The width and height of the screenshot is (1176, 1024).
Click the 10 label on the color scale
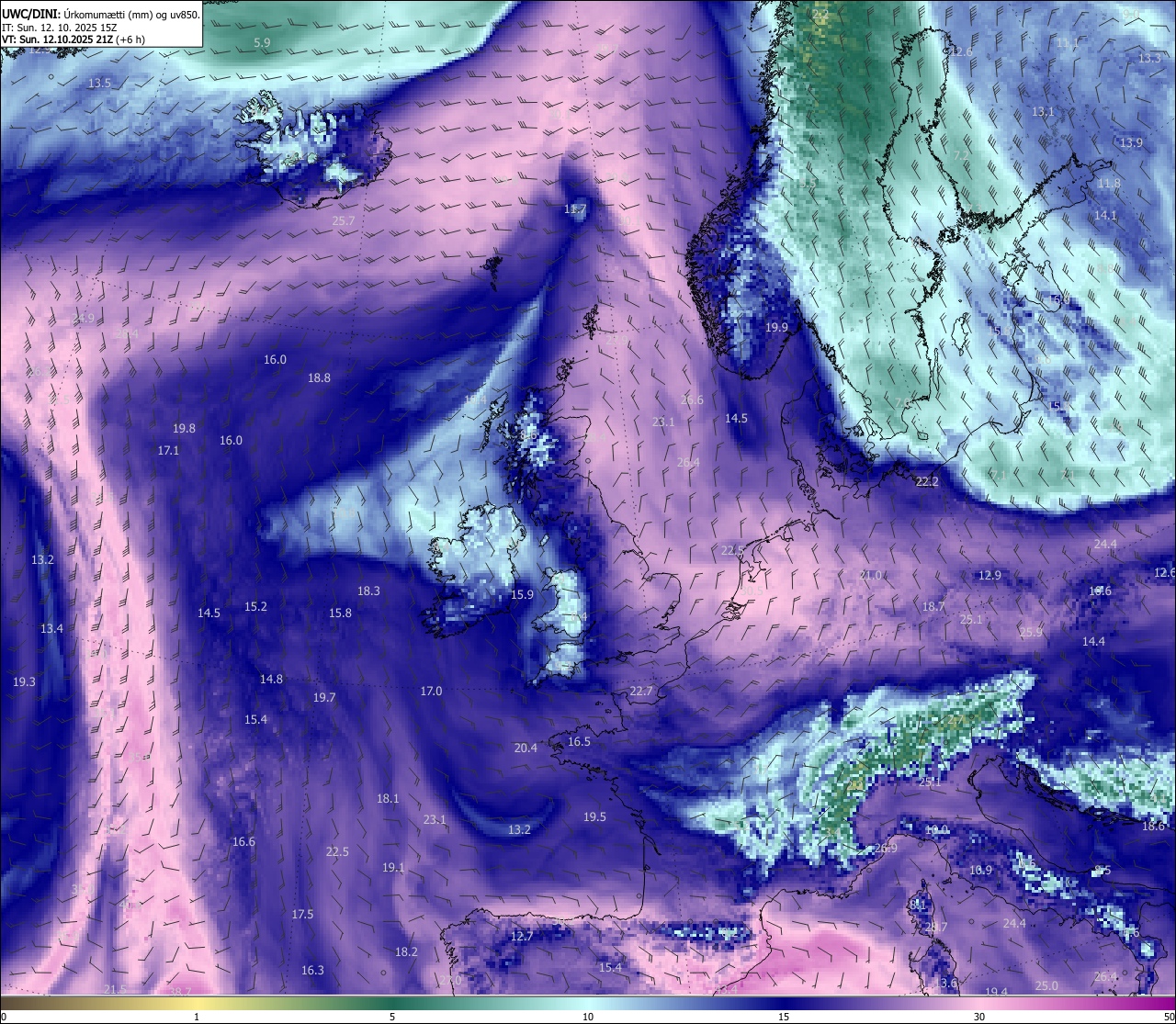(588, 1017)
